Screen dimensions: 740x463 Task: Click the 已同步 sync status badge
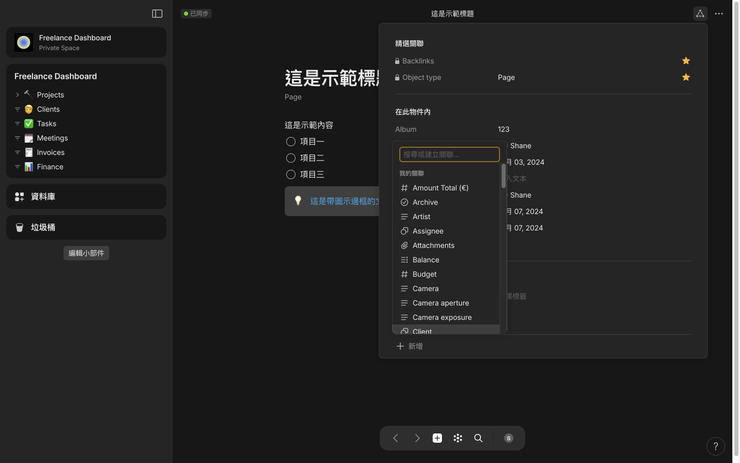click(x=196, y=14)
